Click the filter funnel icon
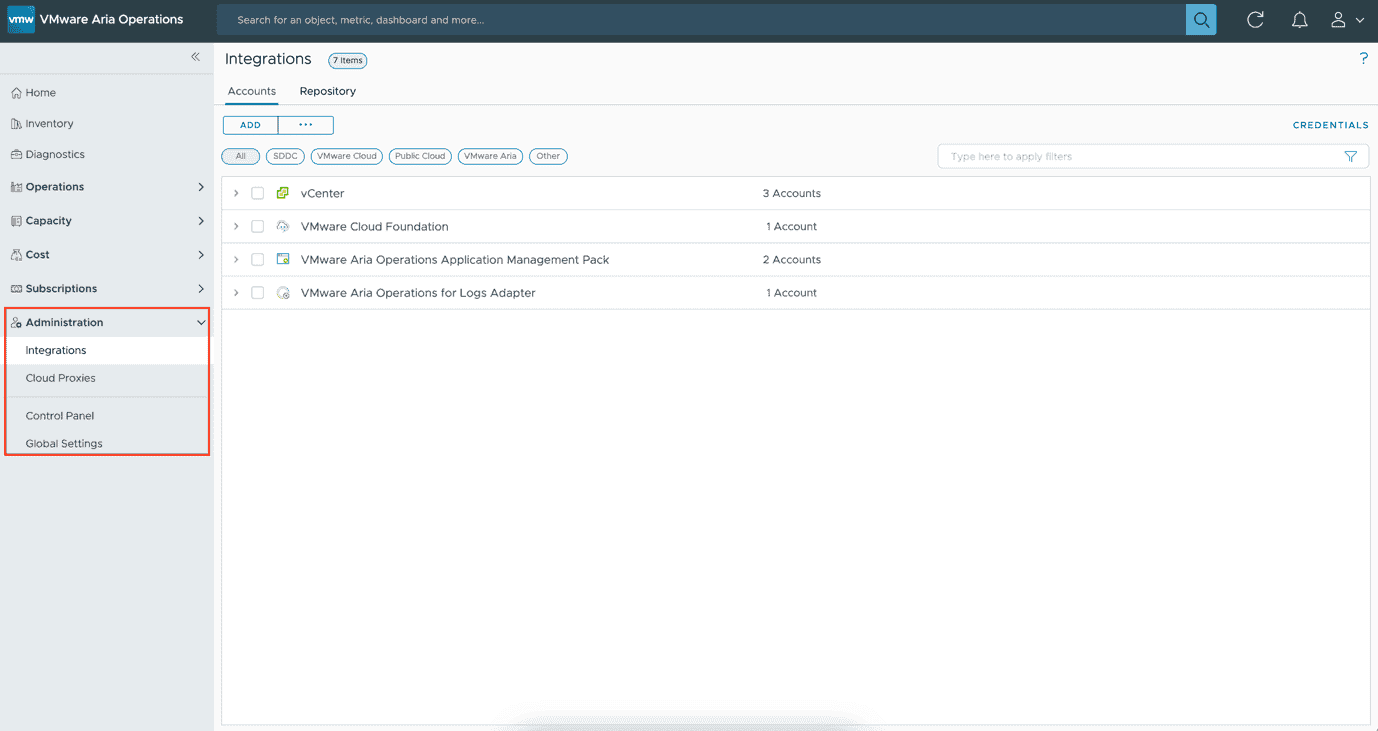 pyautogui.click(x=1351, y=157)
